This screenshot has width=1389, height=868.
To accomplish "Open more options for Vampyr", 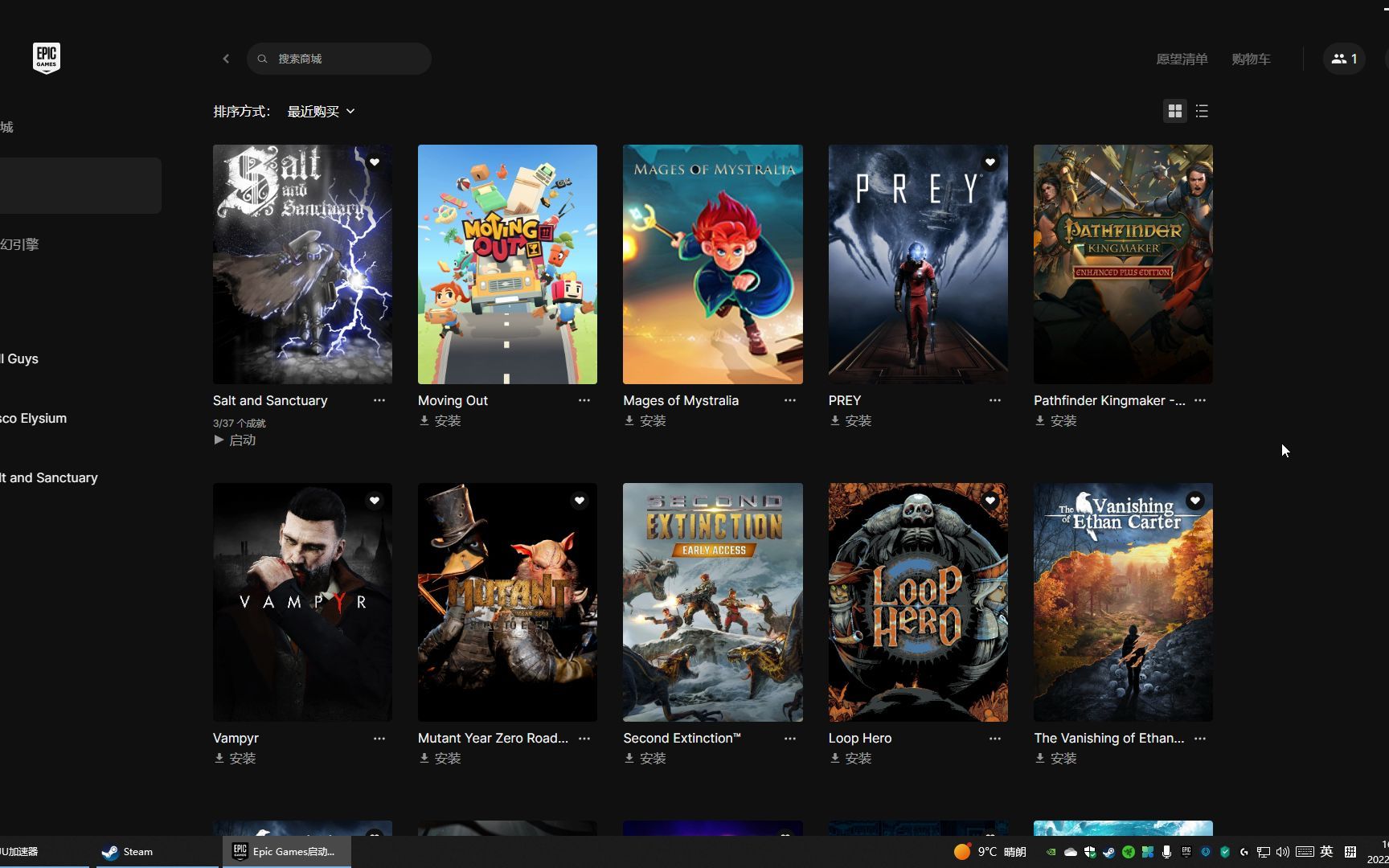I will pos(379,738).
